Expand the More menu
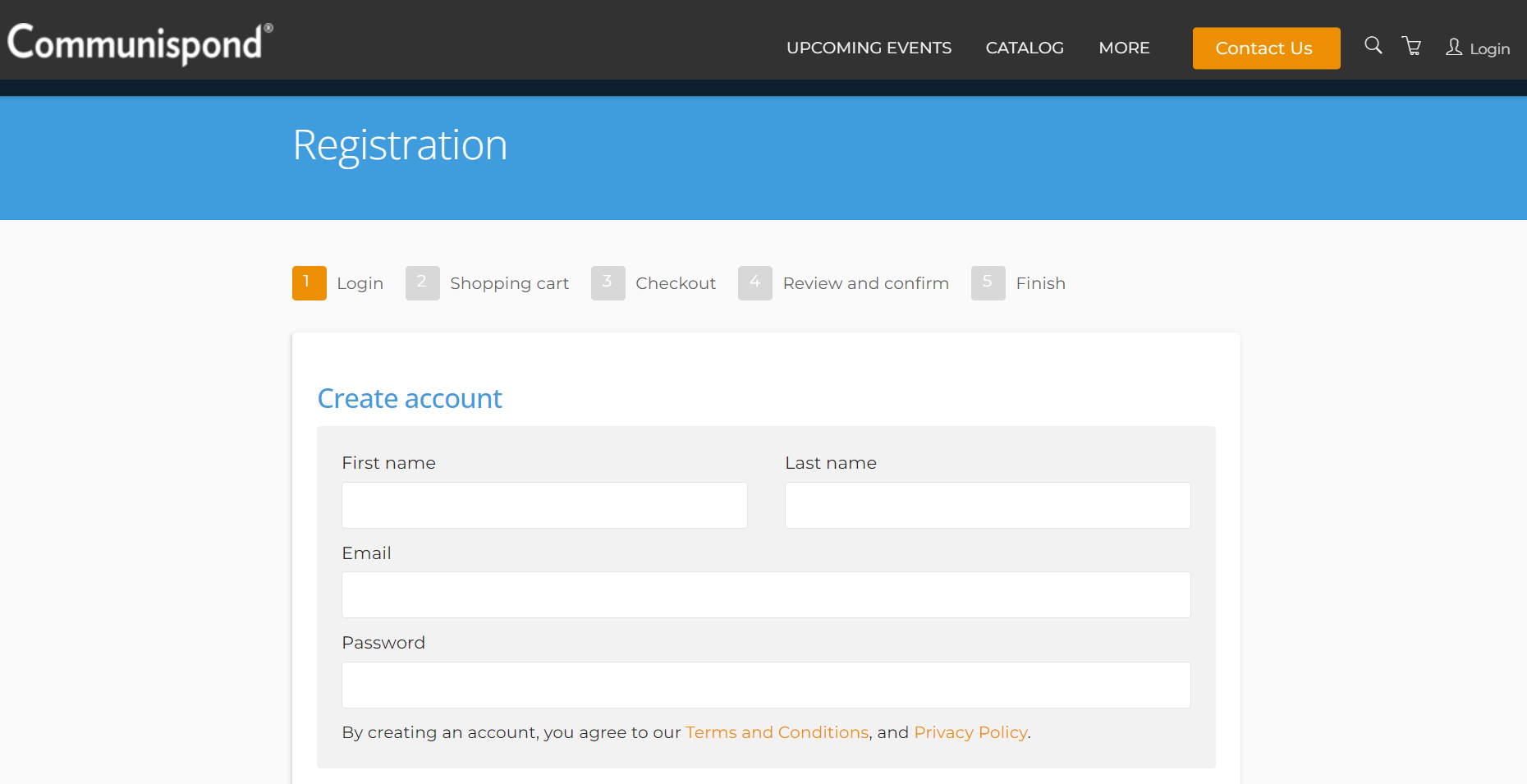Screen dimensions: 1527x784 click(1124, 48)
